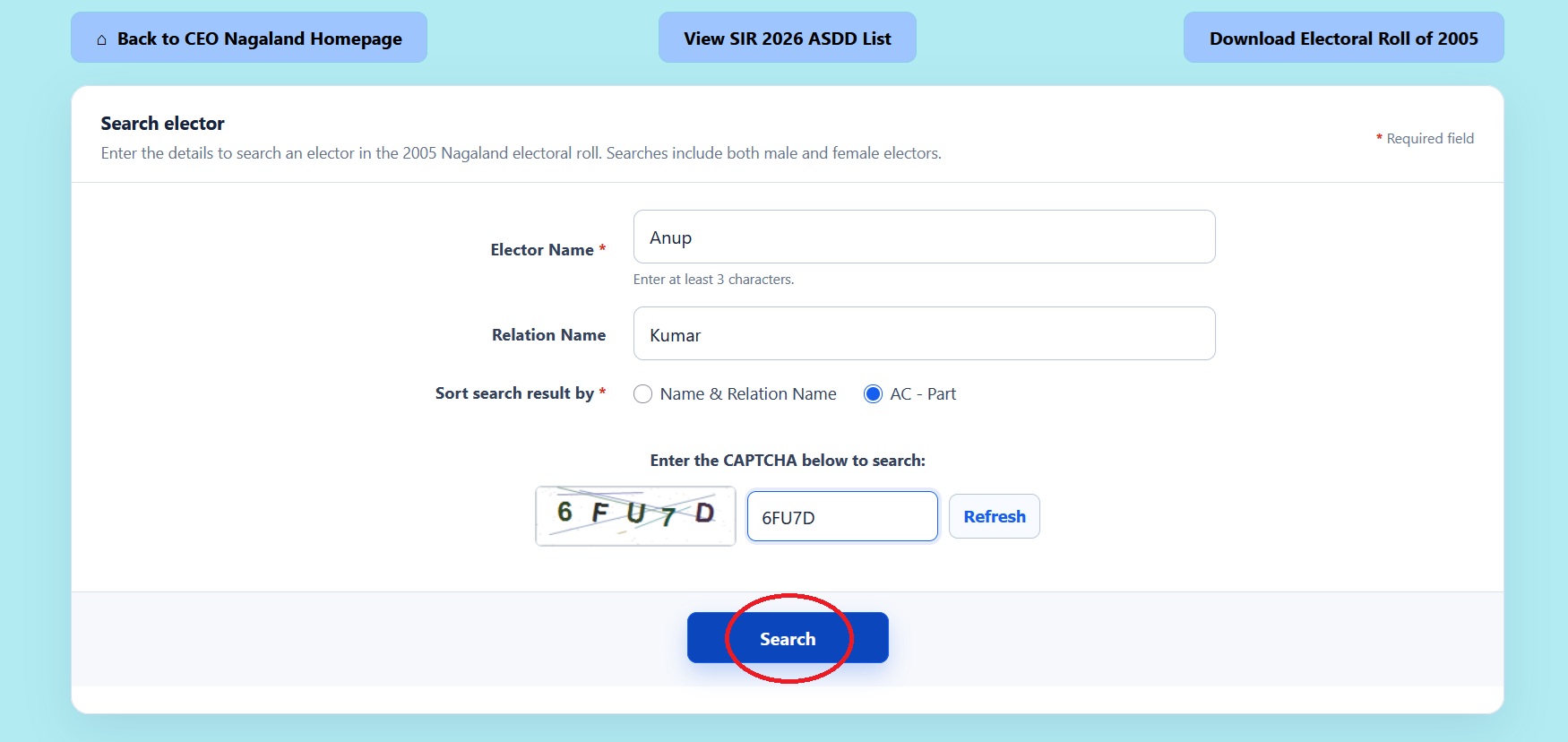Open the View SIR 2026 ASDD List
The height and width of the screenshot is (742, 1568).
point(787,38)
